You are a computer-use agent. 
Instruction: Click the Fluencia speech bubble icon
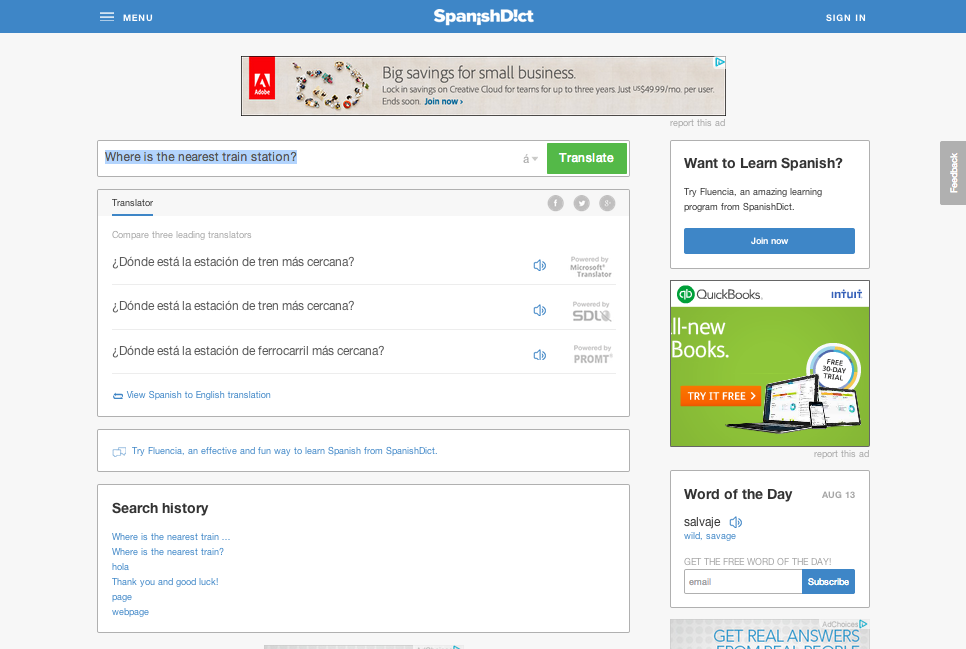point(119,452)
